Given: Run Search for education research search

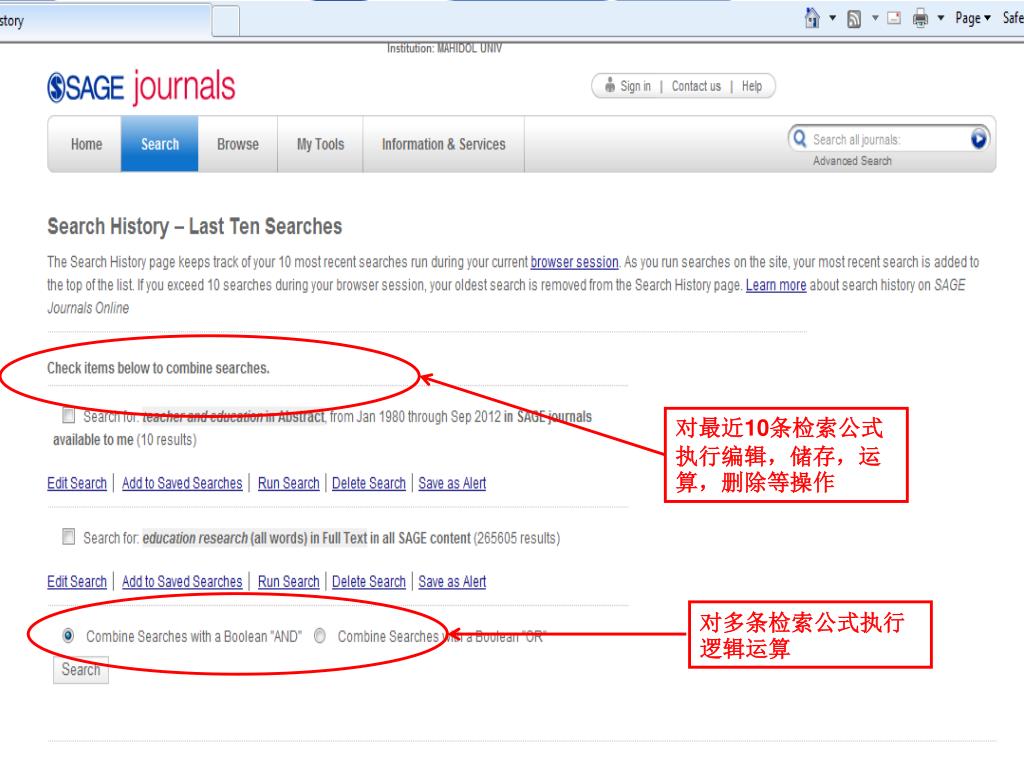Looking at the screenshot, I should 289,581.
